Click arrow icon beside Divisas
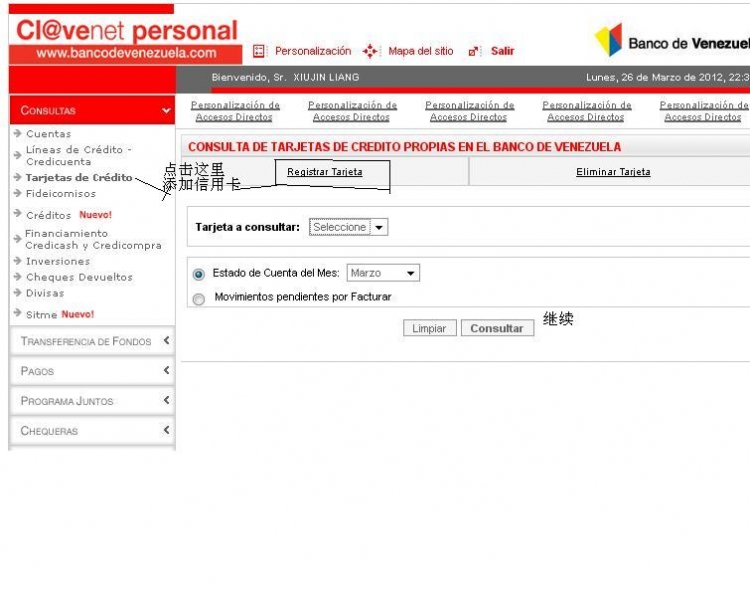The image size is (750, 589). point(18,292)
